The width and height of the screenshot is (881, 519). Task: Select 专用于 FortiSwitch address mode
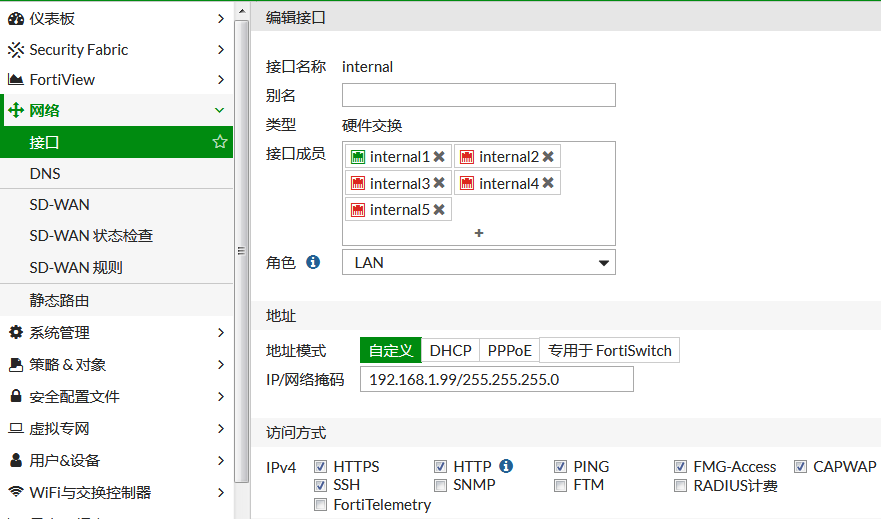click(x=610, y=350)
